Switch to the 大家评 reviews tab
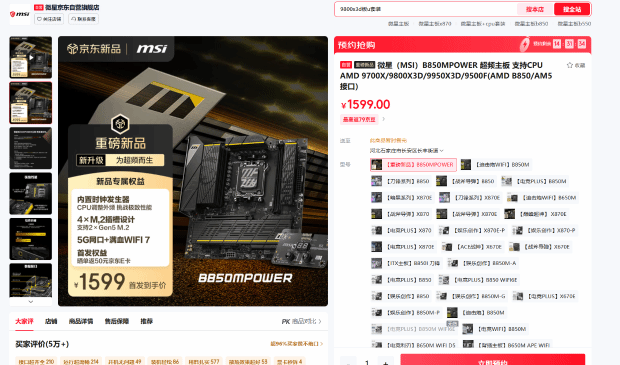Screen dimensions: 620x365 tap(25, 321)
